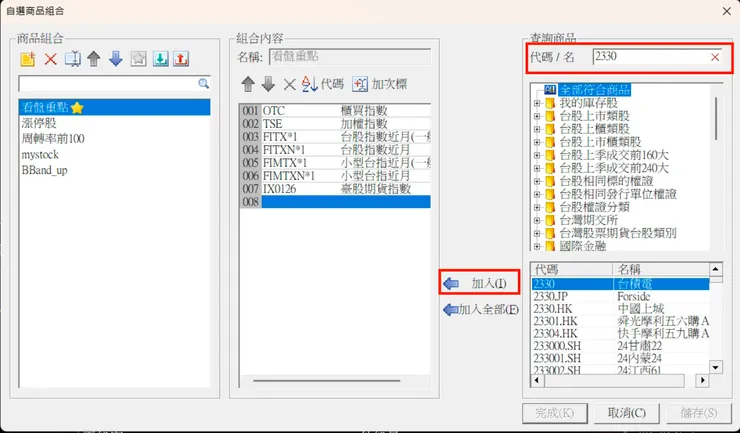740x433 pixels.
Task: Select the 漲停股 group
Action: point(114,123)
